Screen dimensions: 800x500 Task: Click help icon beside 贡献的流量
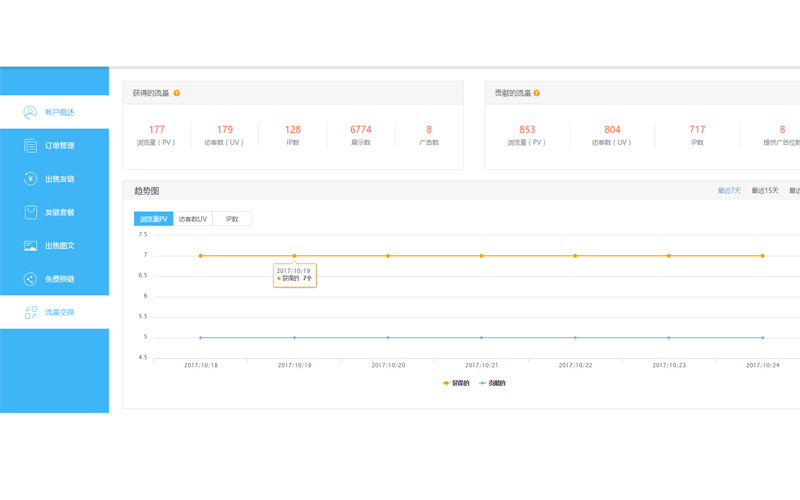[x=537, y=93]
